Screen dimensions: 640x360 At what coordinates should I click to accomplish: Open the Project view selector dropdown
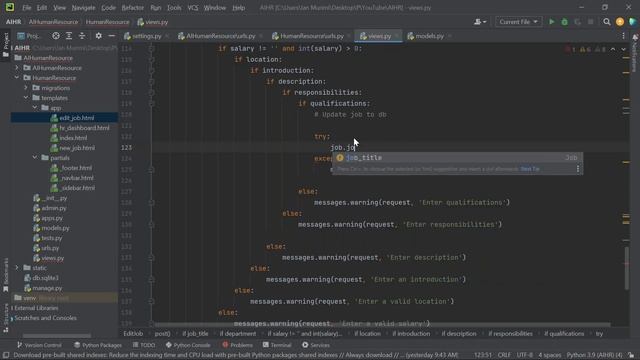tap(28, 36)
